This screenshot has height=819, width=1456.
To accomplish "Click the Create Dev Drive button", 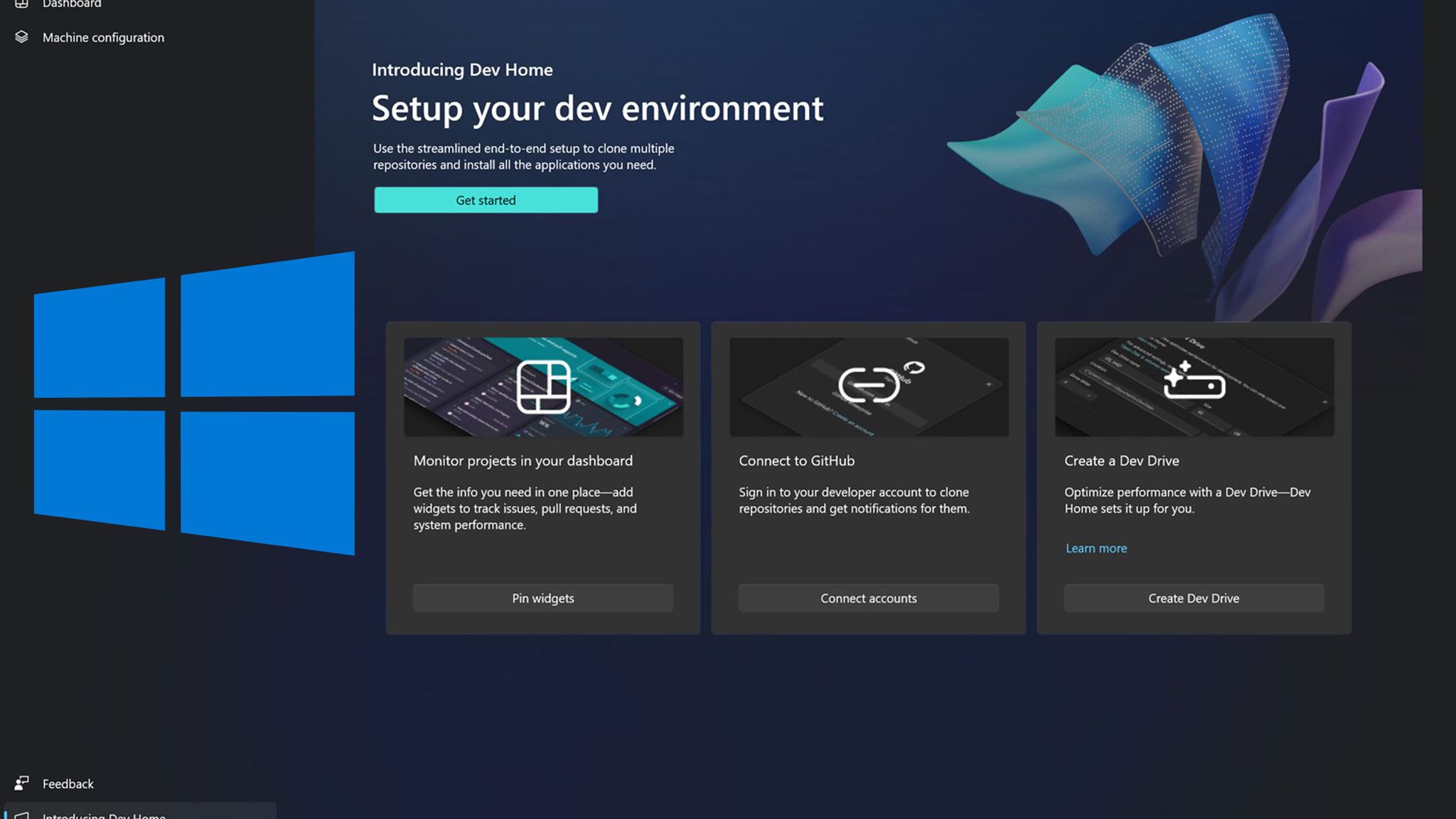I will point(1193,598).
